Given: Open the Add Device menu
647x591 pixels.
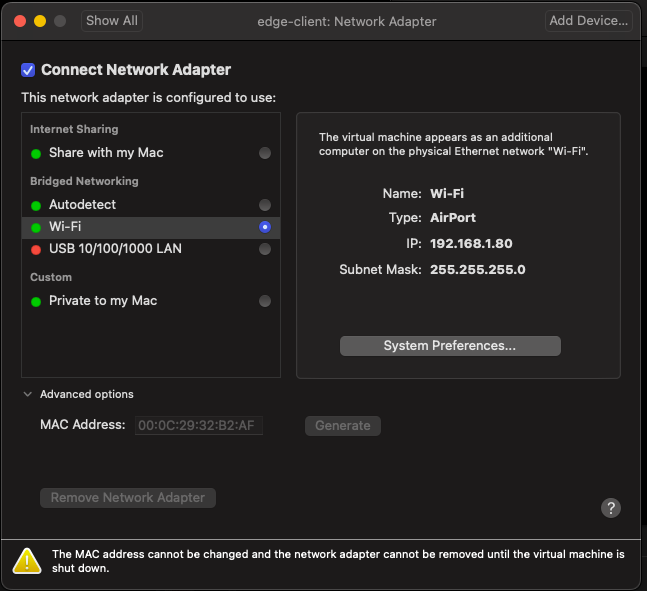Looking at the screenshot, I should pyautogui.click(x=588, y=20).
